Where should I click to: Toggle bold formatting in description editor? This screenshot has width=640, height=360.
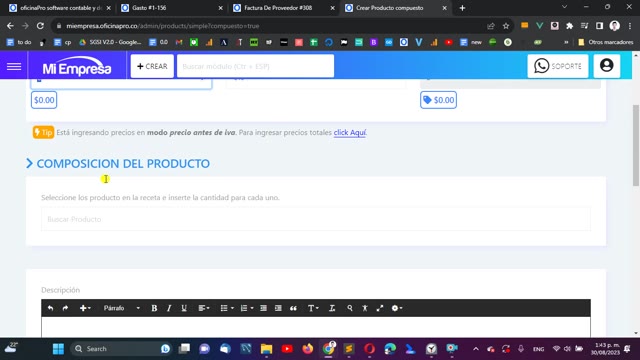pos(154,308)
